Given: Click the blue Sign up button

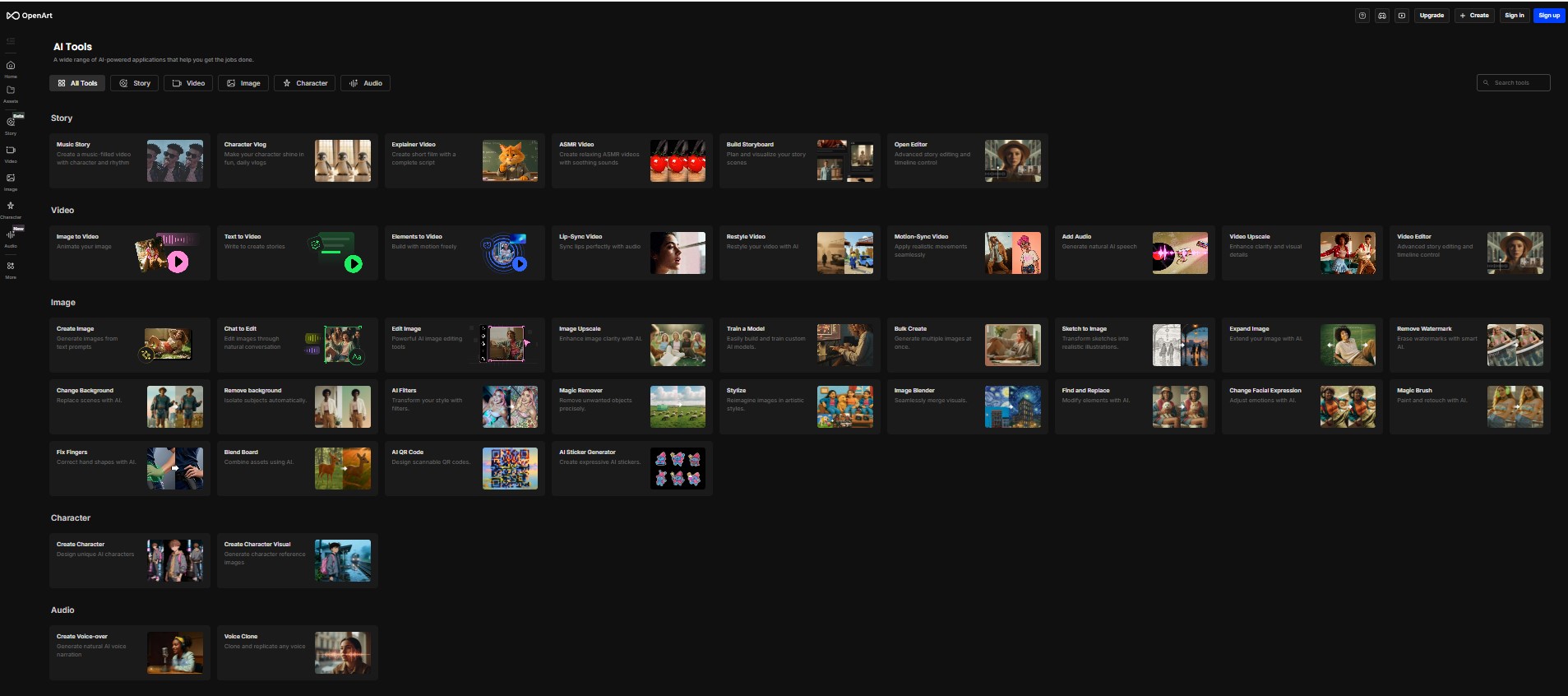Looking at the screenshot, I should coord(1549,16).
